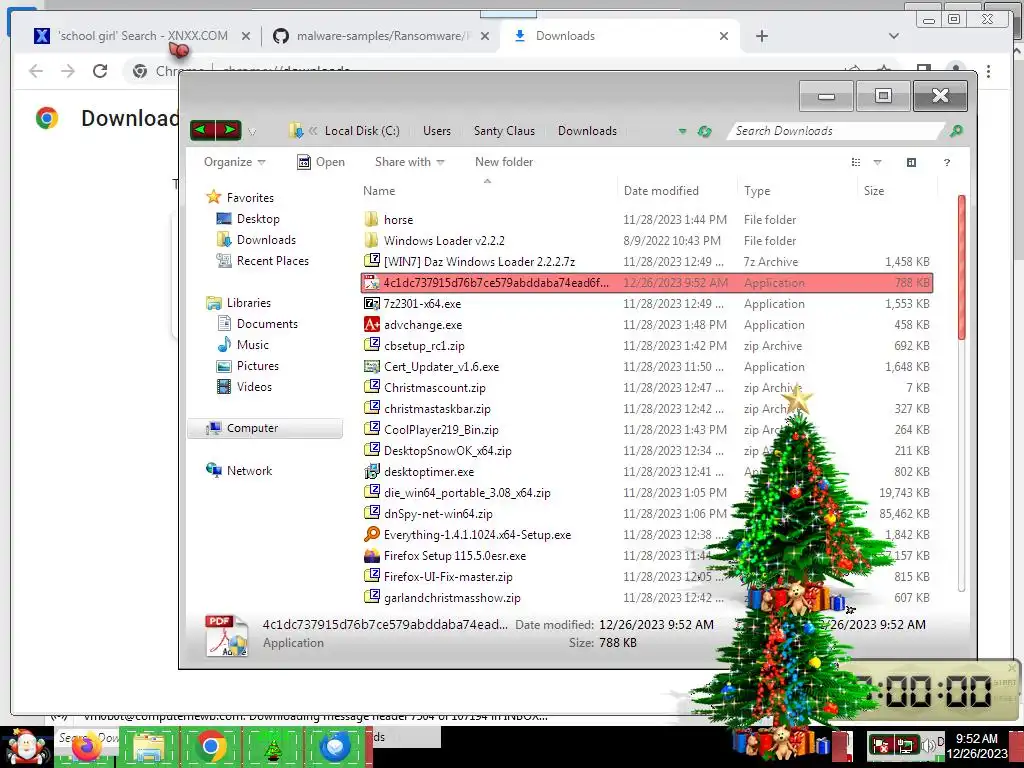The height and width of the screenshot is (768, 1024).
Task: Click the Explorer forward arrow button
Action: point(229,130)
